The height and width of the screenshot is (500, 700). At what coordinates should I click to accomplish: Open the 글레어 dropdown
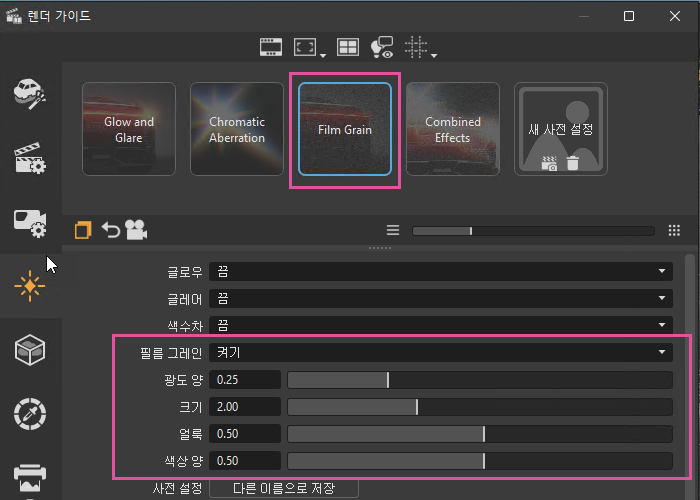pyautogui.click(x=441, y=298)
